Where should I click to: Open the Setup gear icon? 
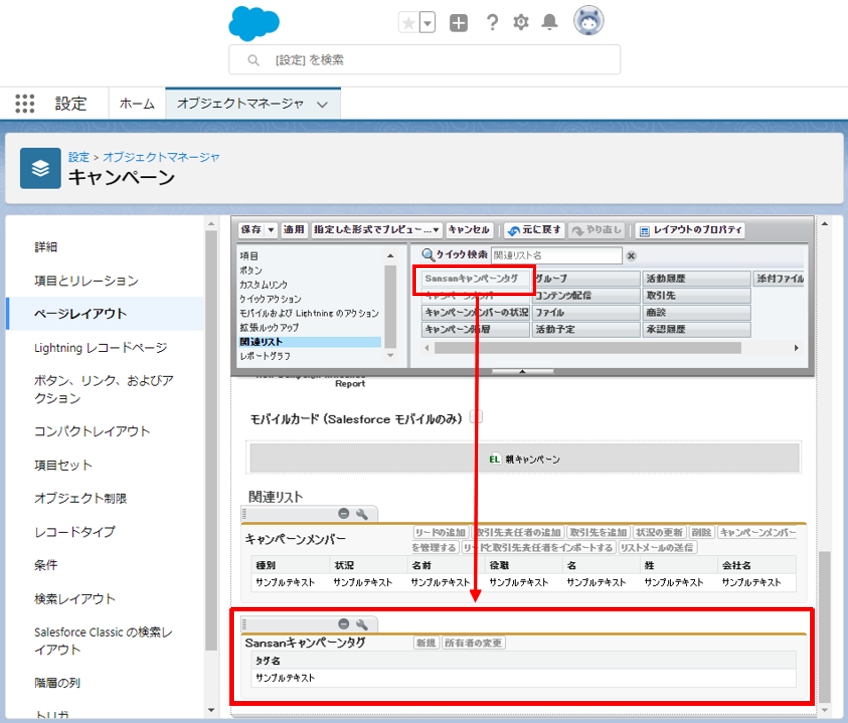520,23
